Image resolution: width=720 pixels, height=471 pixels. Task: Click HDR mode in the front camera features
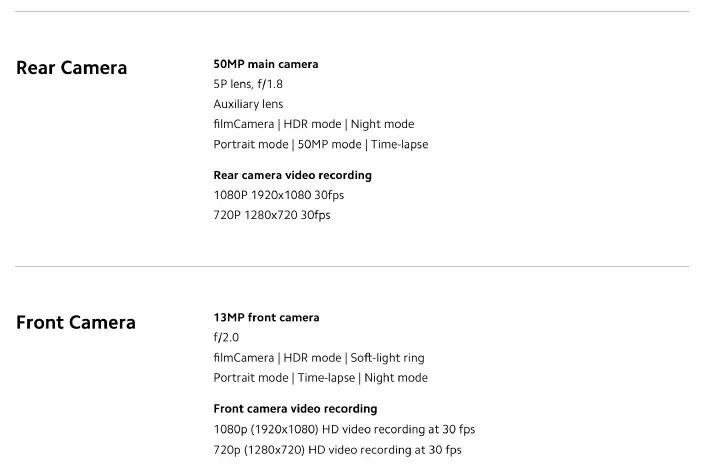click(x=312, y=358)
